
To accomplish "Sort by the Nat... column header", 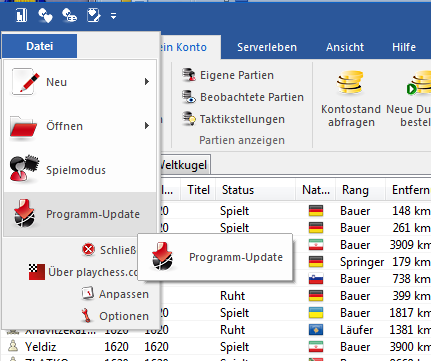I will tap(316, 190).
